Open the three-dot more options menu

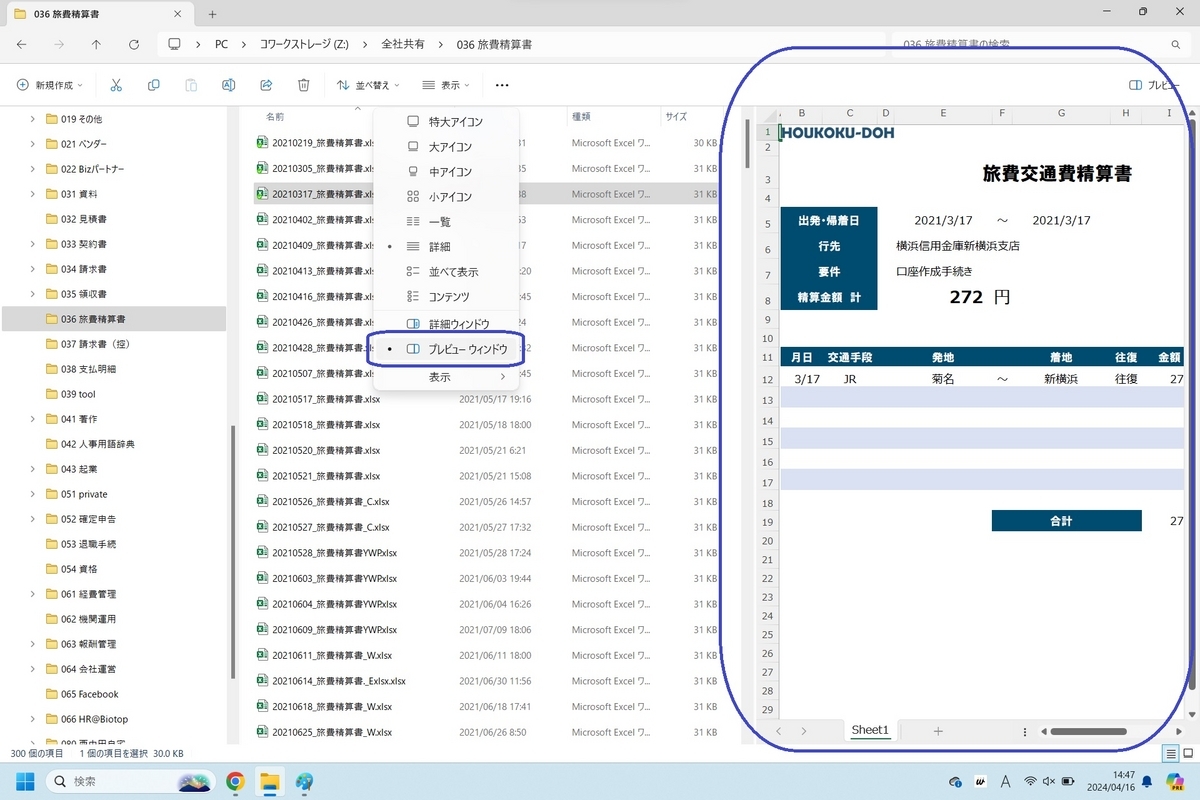coord(502,85)
